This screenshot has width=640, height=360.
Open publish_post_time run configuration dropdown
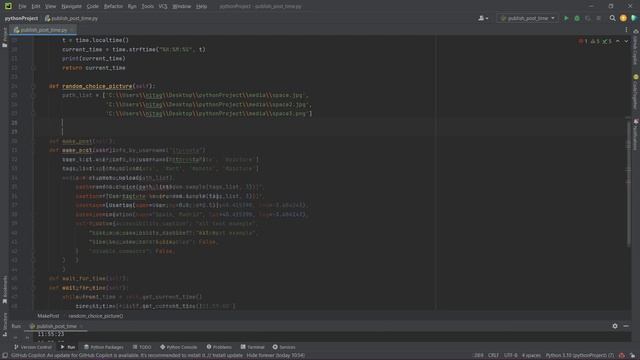[x=527, y=18]
